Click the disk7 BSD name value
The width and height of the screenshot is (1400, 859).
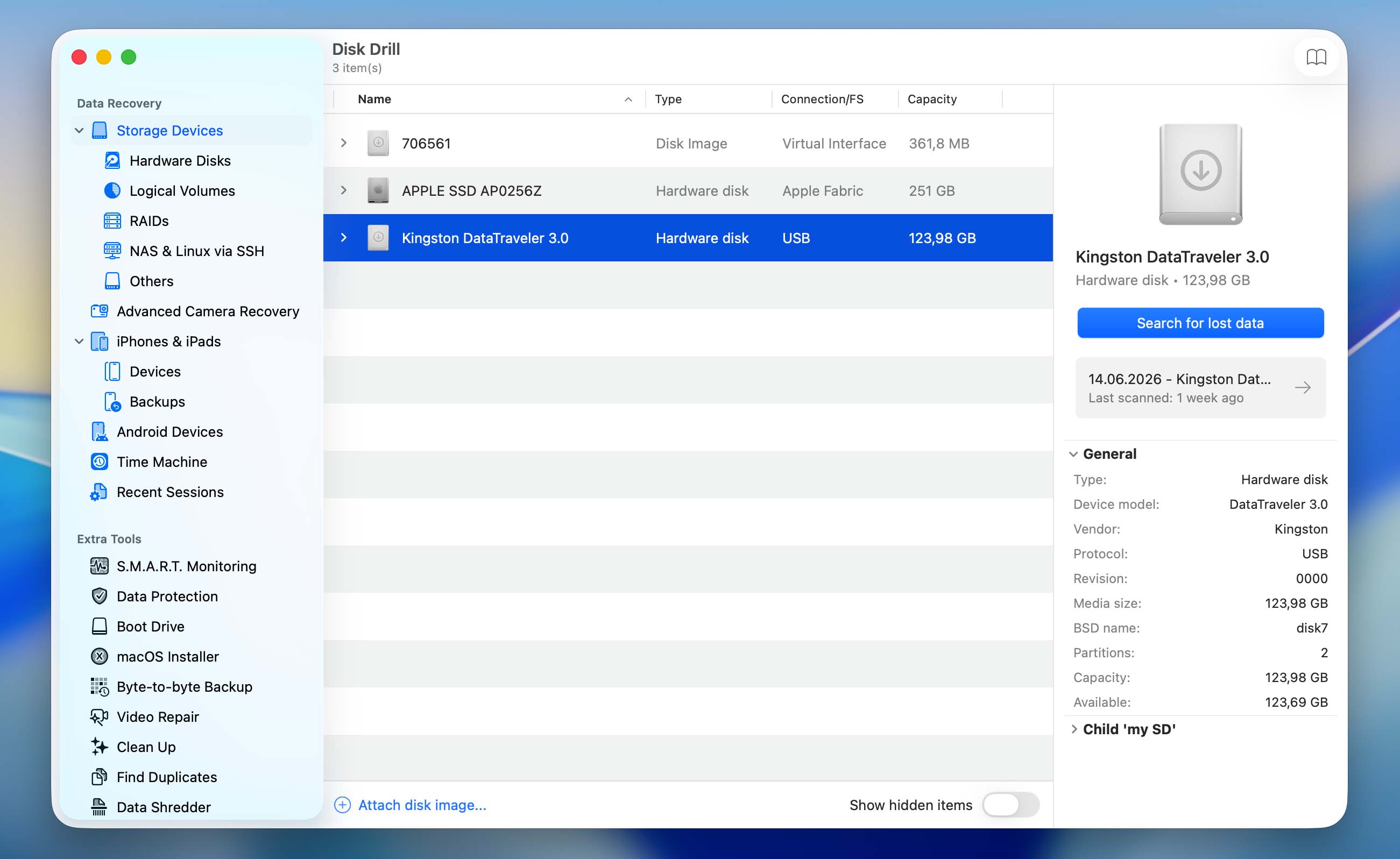click(x=1311, y=628)
